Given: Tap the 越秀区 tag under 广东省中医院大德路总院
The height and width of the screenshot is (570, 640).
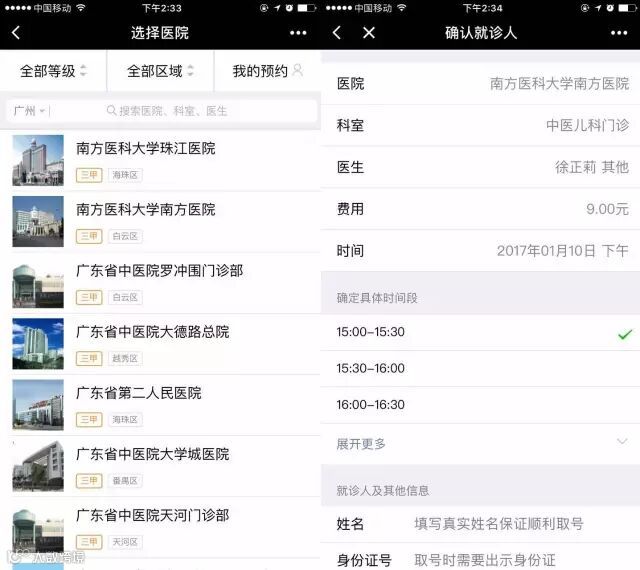Looking at the screenshot, I should (x=125, y=358).
